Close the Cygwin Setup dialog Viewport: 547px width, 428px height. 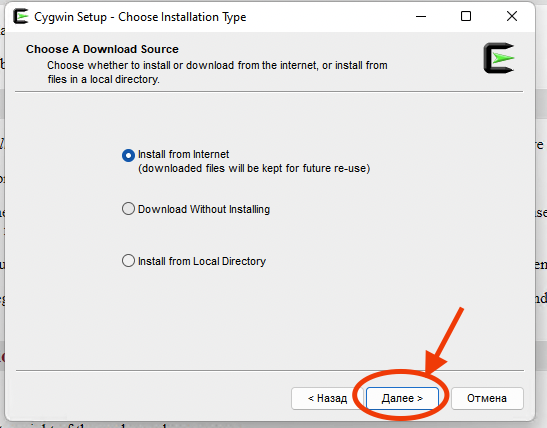pos(512,16)
